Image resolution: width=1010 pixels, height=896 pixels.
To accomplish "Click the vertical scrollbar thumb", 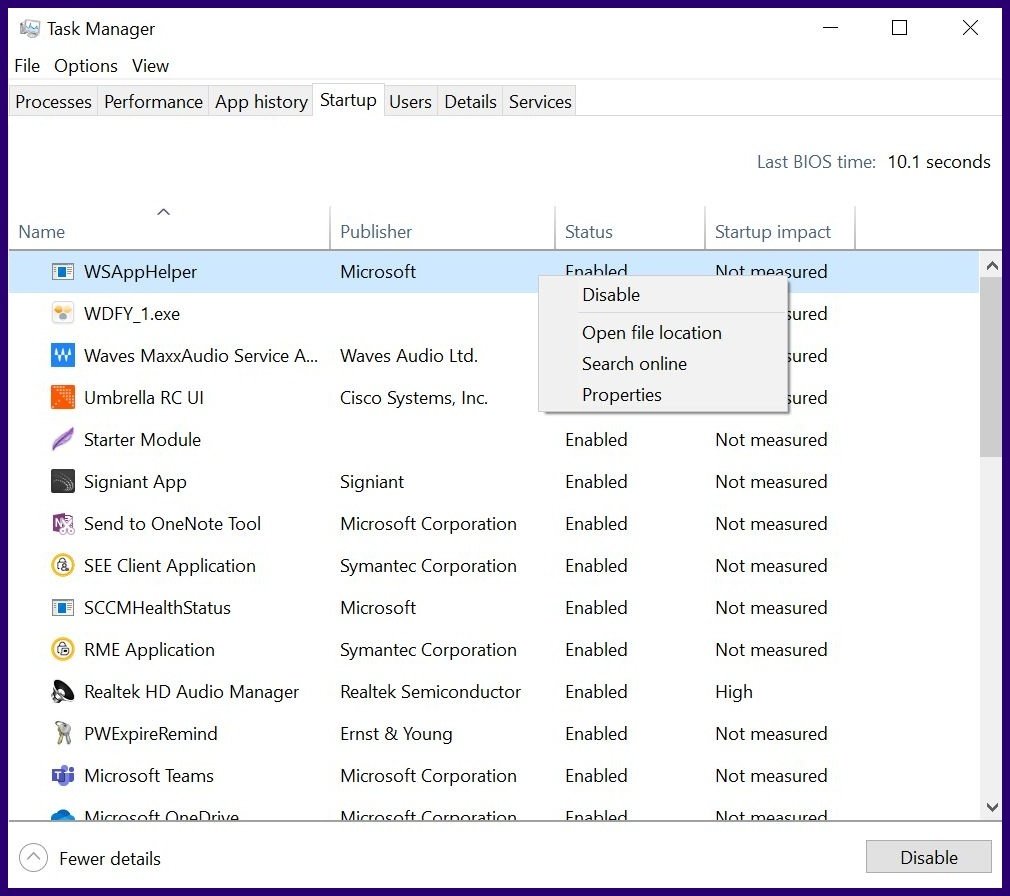I will (992, 367).
